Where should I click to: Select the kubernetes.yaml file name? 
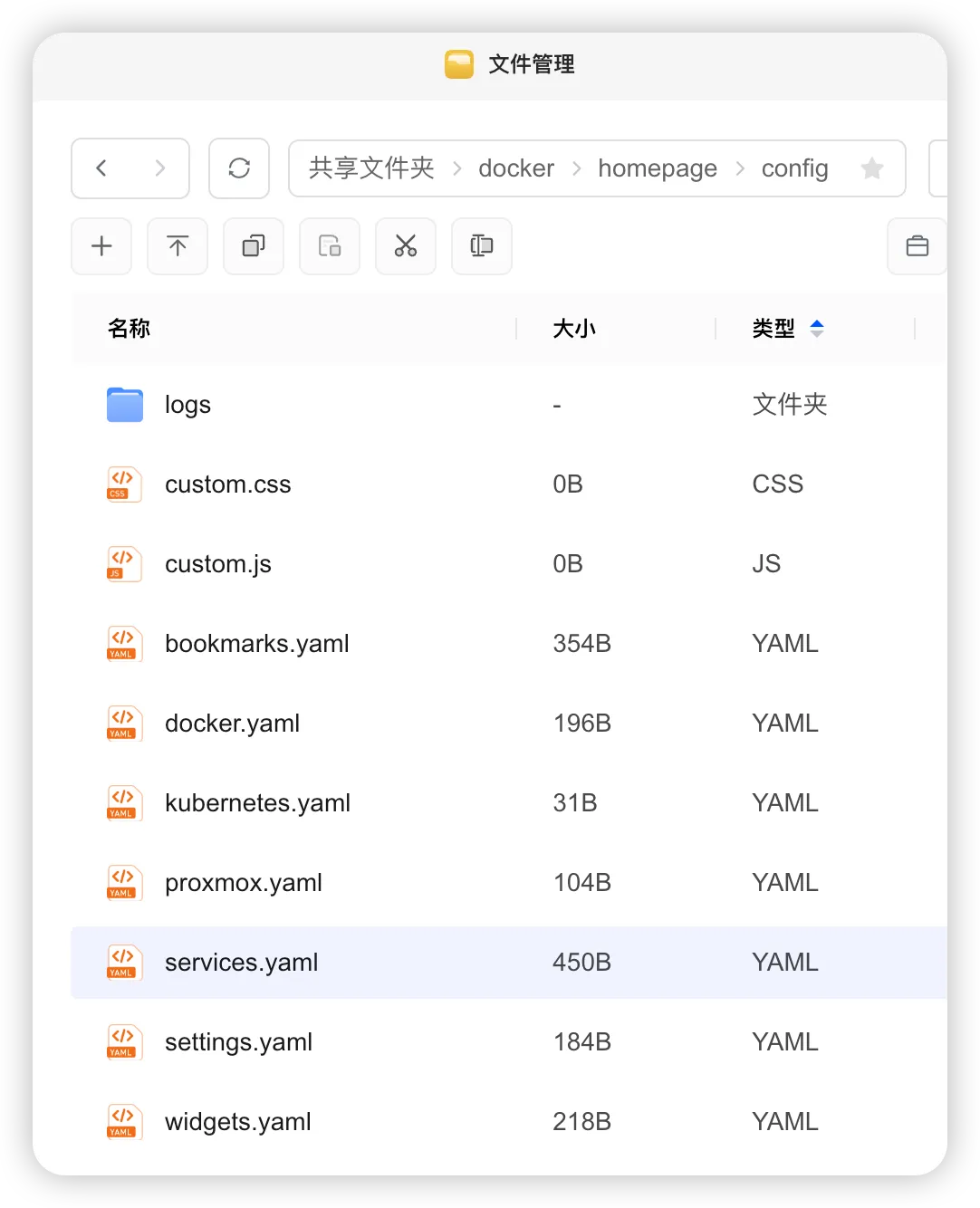pos(257,803)
